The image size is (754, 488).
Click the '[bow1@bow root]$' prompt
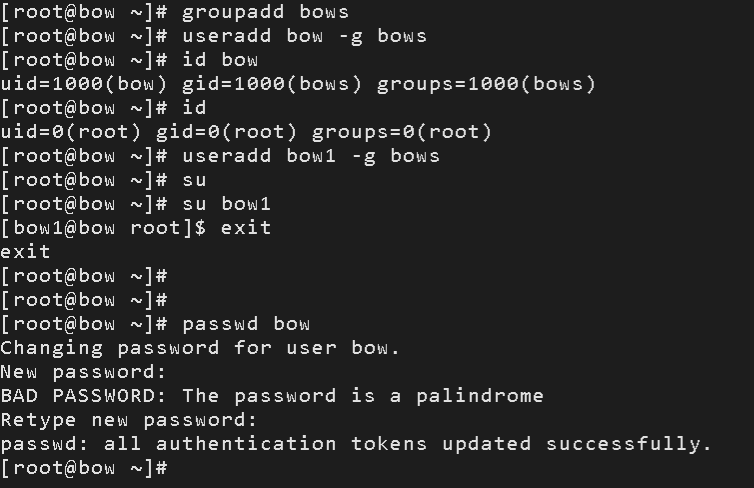click(x=103, y=228)
